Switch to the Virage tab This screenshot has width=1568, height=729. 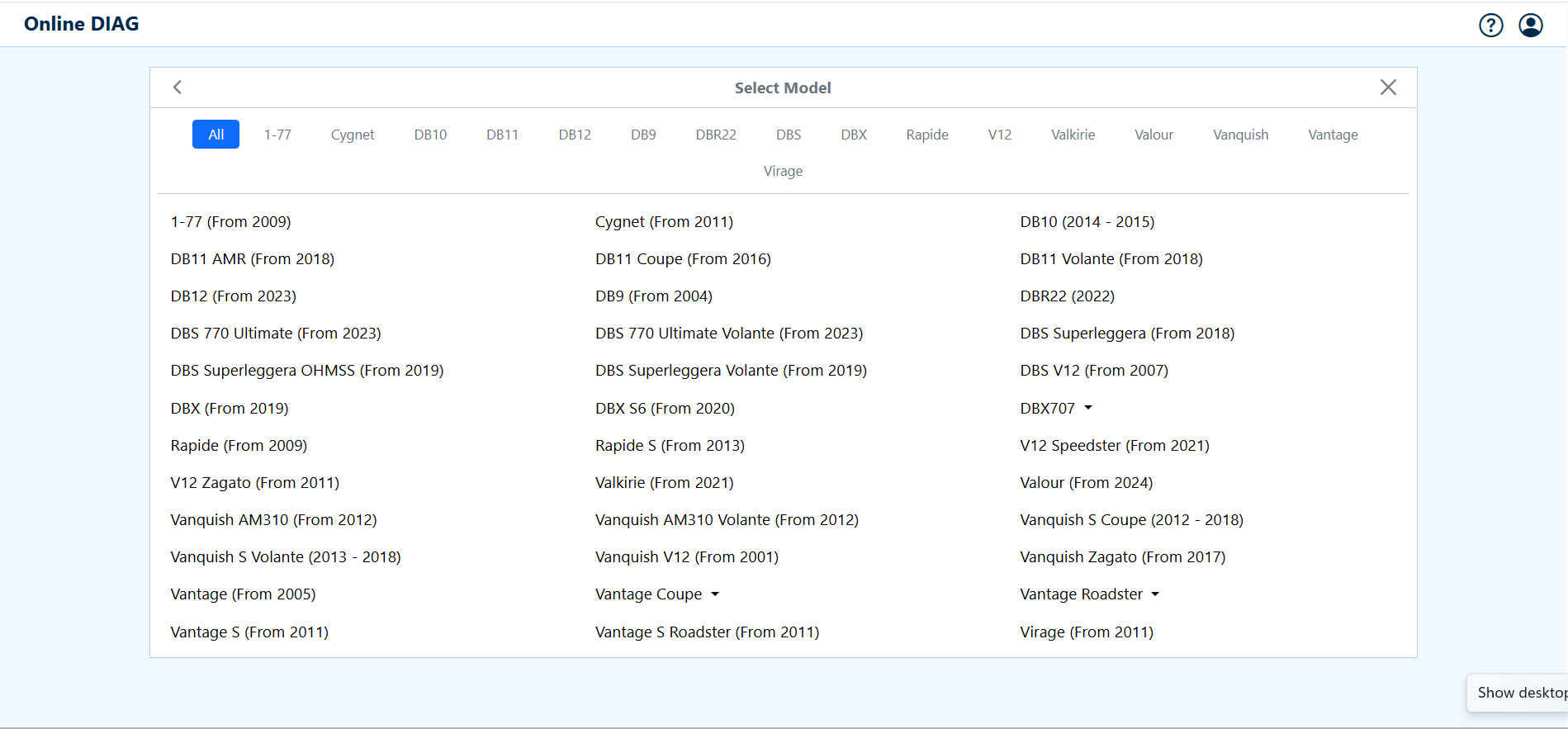coord(783,171)
